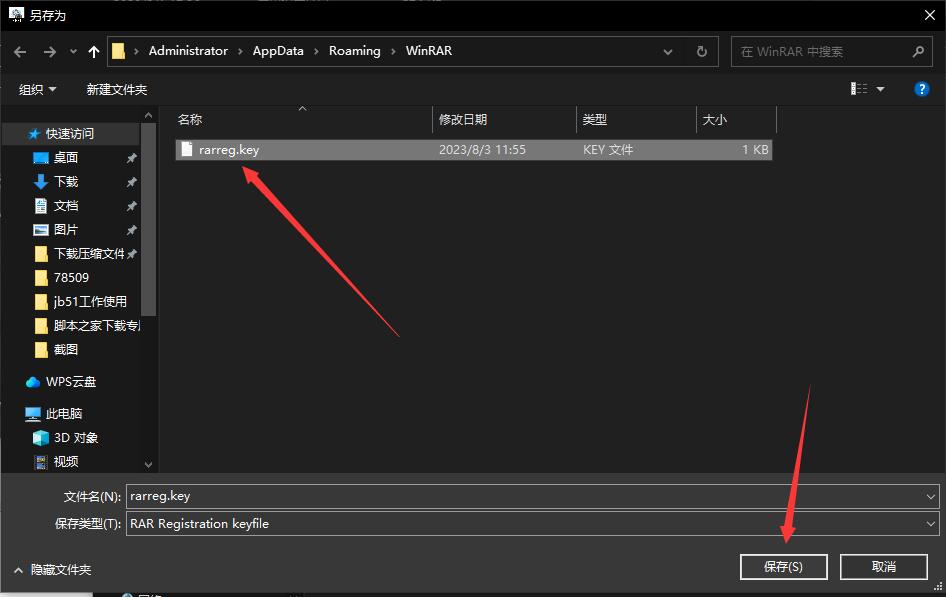
Task: Click the WPS cloud icon
Action: (x=33, y=382)
